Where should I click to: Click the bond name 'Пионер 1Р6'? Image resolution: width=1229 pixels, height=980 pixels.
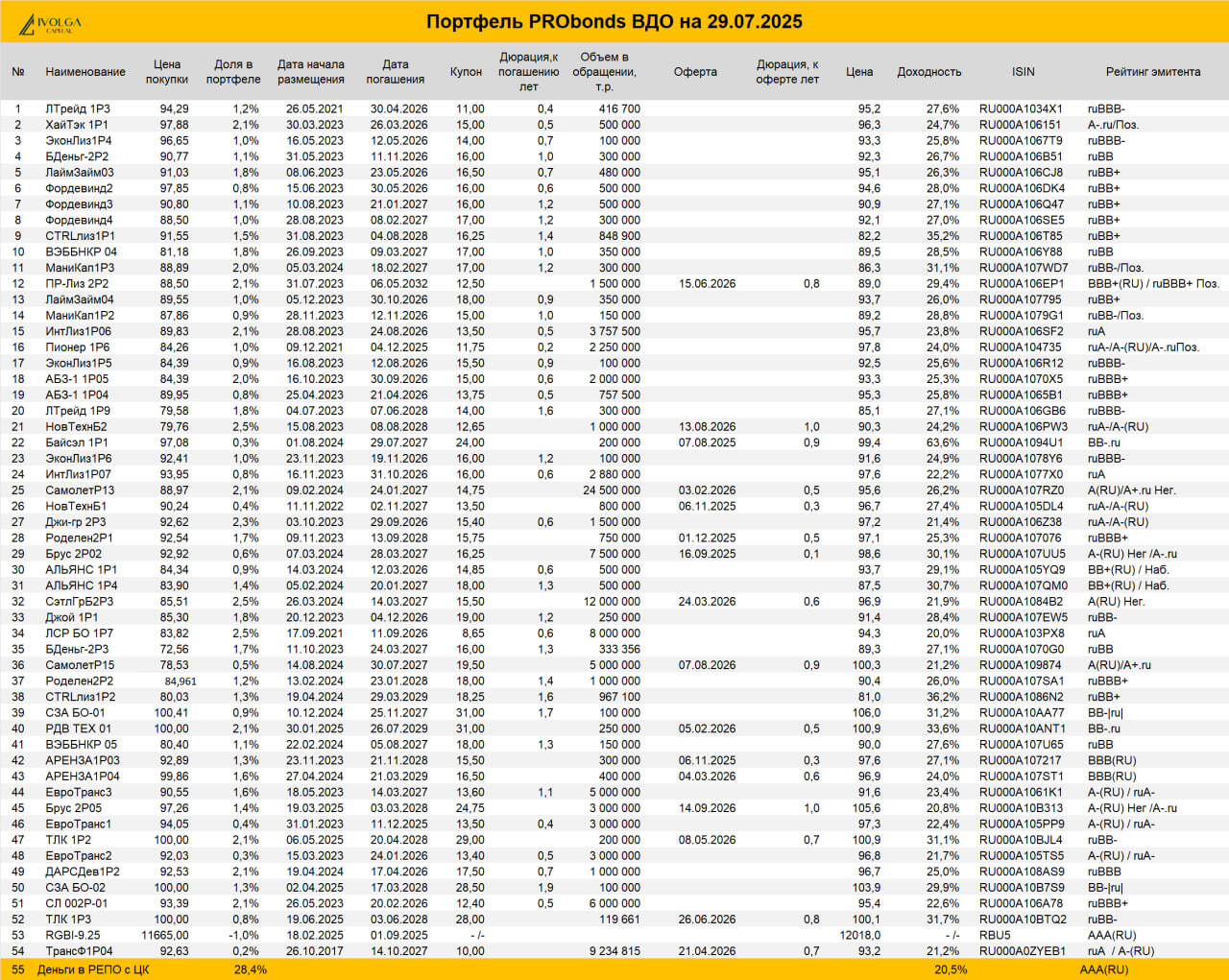[x=78, y=347]
